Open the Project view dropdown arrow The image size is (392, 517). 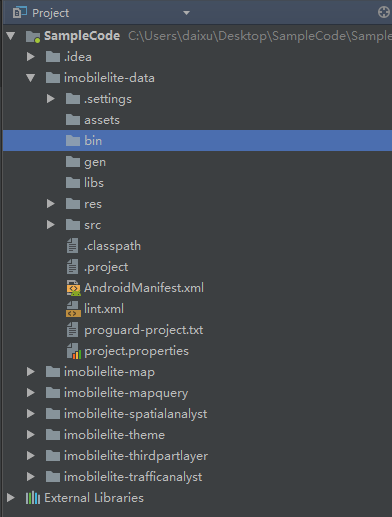pyautogui.click(x=186, y=13)
